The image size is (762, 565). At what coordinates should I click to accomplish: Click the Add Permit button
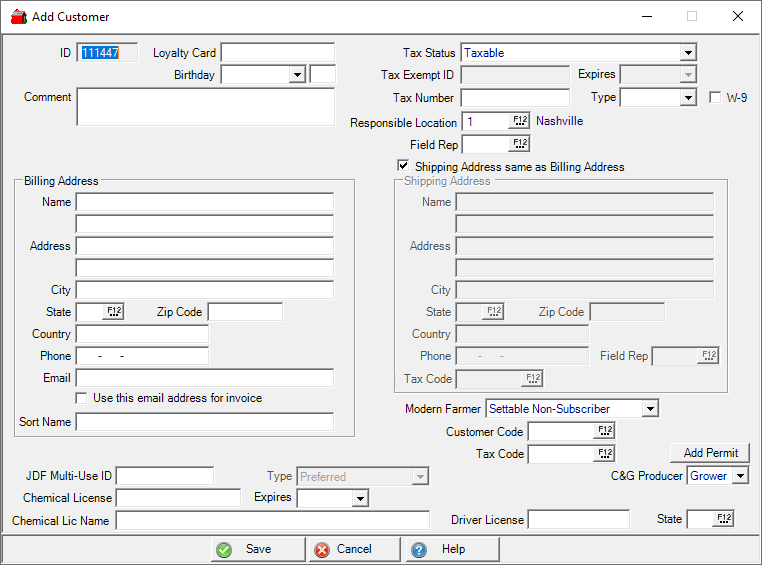point(710,453)
